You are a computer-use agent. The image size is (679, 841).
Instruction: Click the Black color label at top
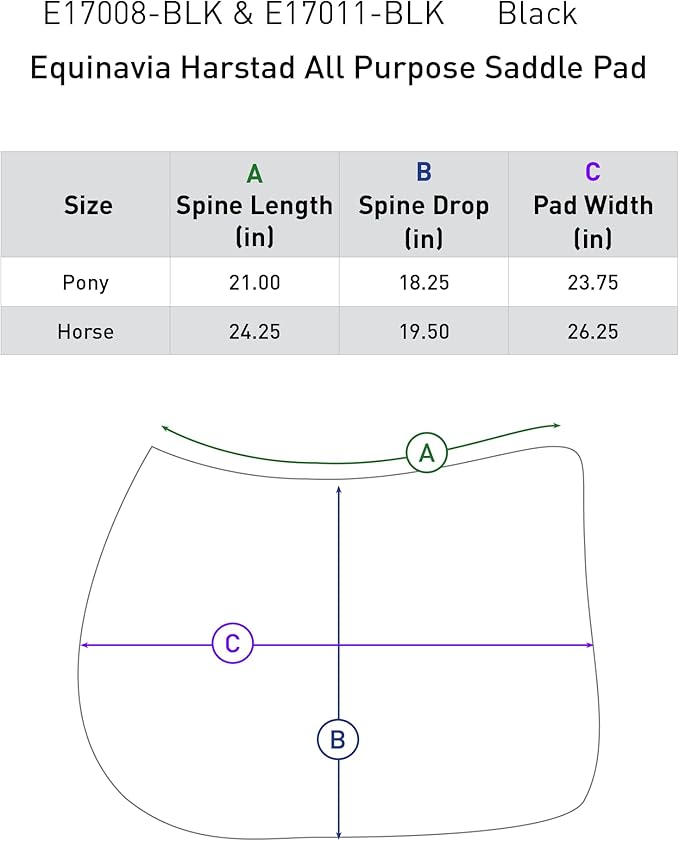click(537, 15)
